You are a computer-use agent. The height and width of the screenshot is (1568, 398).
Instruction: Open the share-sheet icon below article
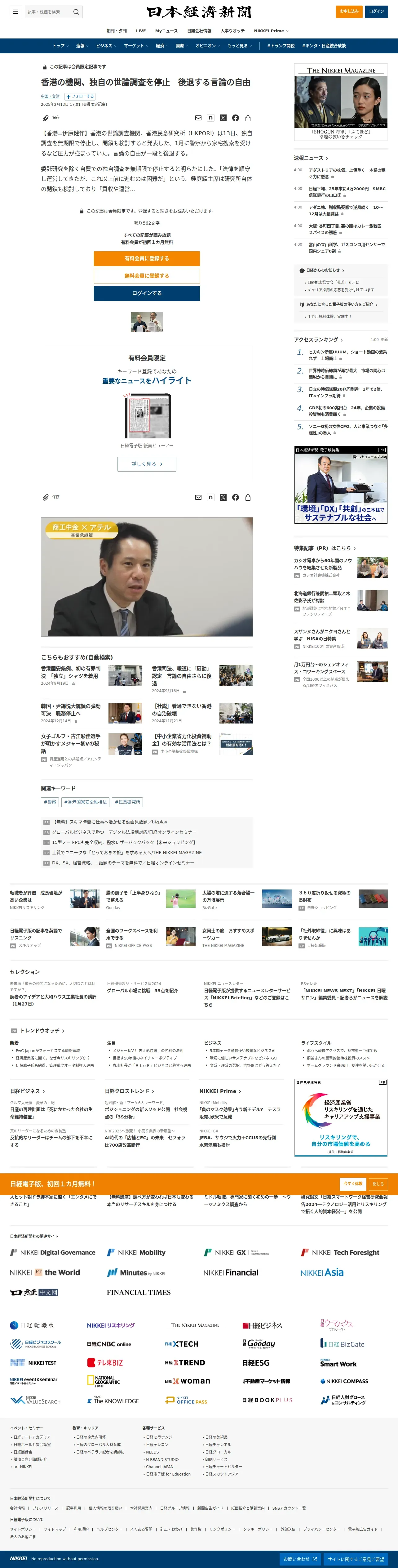coord(248,497)
